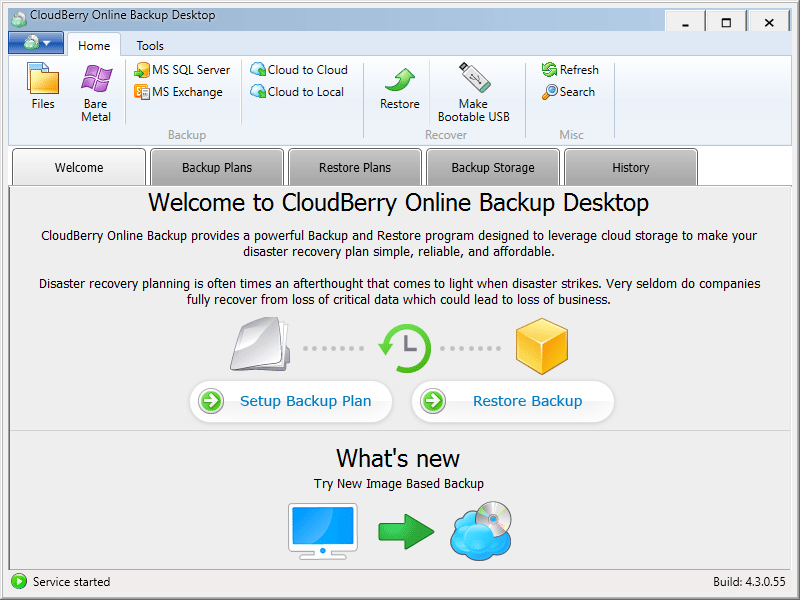
Task: Click the Build: 4.3.0.55 version text
Action: [749, 582]
